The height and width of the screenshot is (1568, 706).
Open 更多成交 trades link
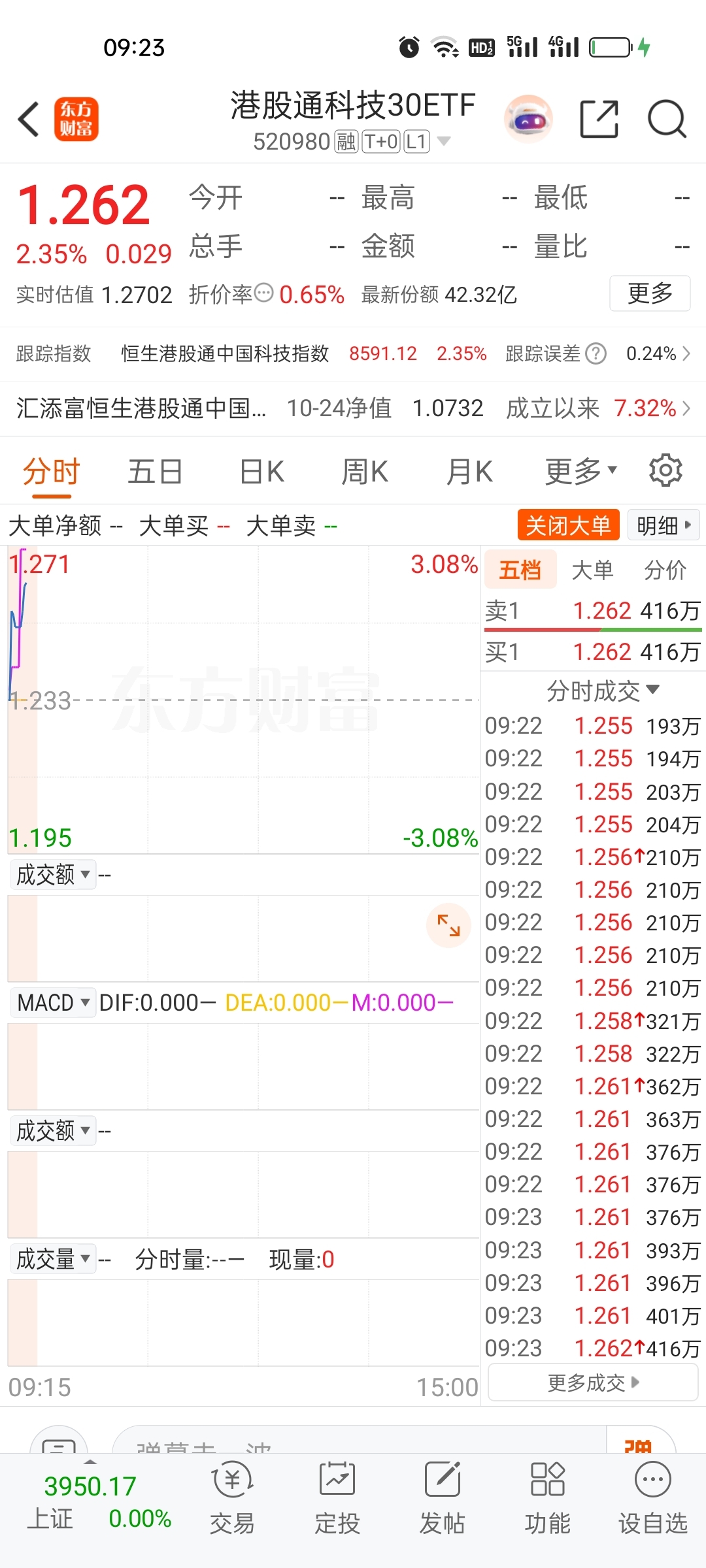(x=594, y=1382)
